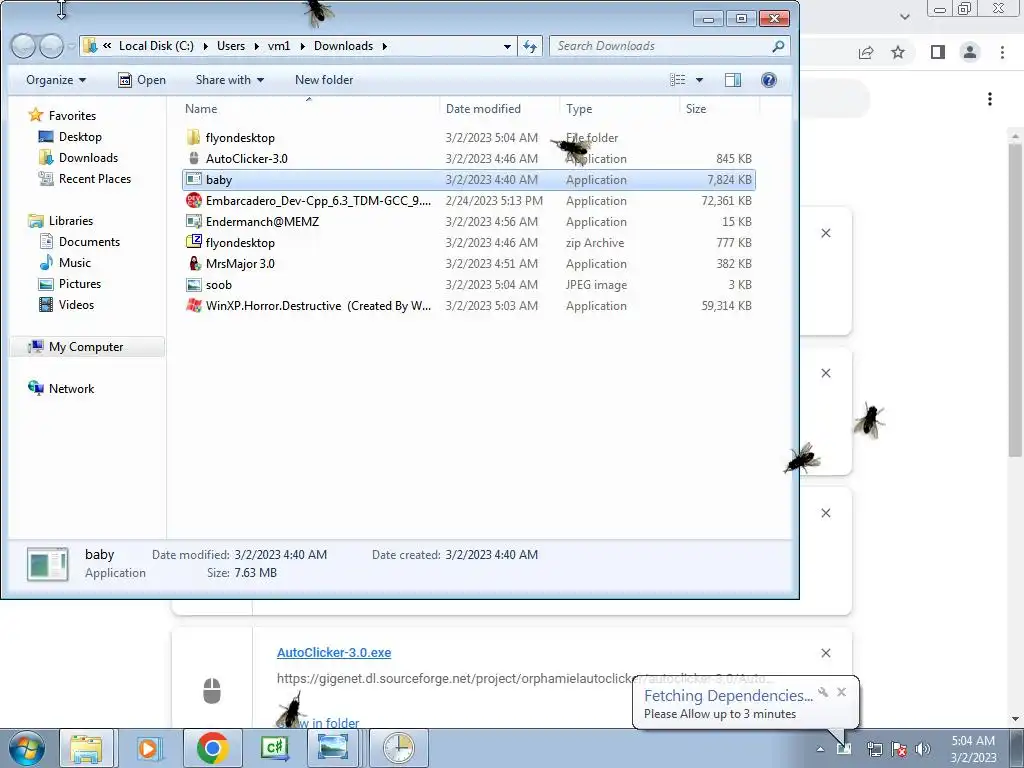
Task: Select the MrsMajor 3.0 application icon
Action: coord(193,264)
